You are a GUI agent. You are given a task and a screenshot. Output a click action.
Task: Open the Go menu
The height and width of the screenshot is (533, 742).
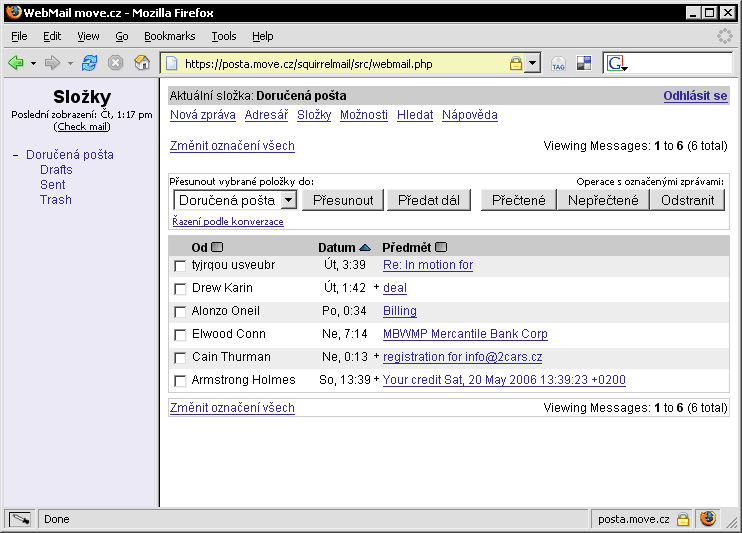click(122, 36)
